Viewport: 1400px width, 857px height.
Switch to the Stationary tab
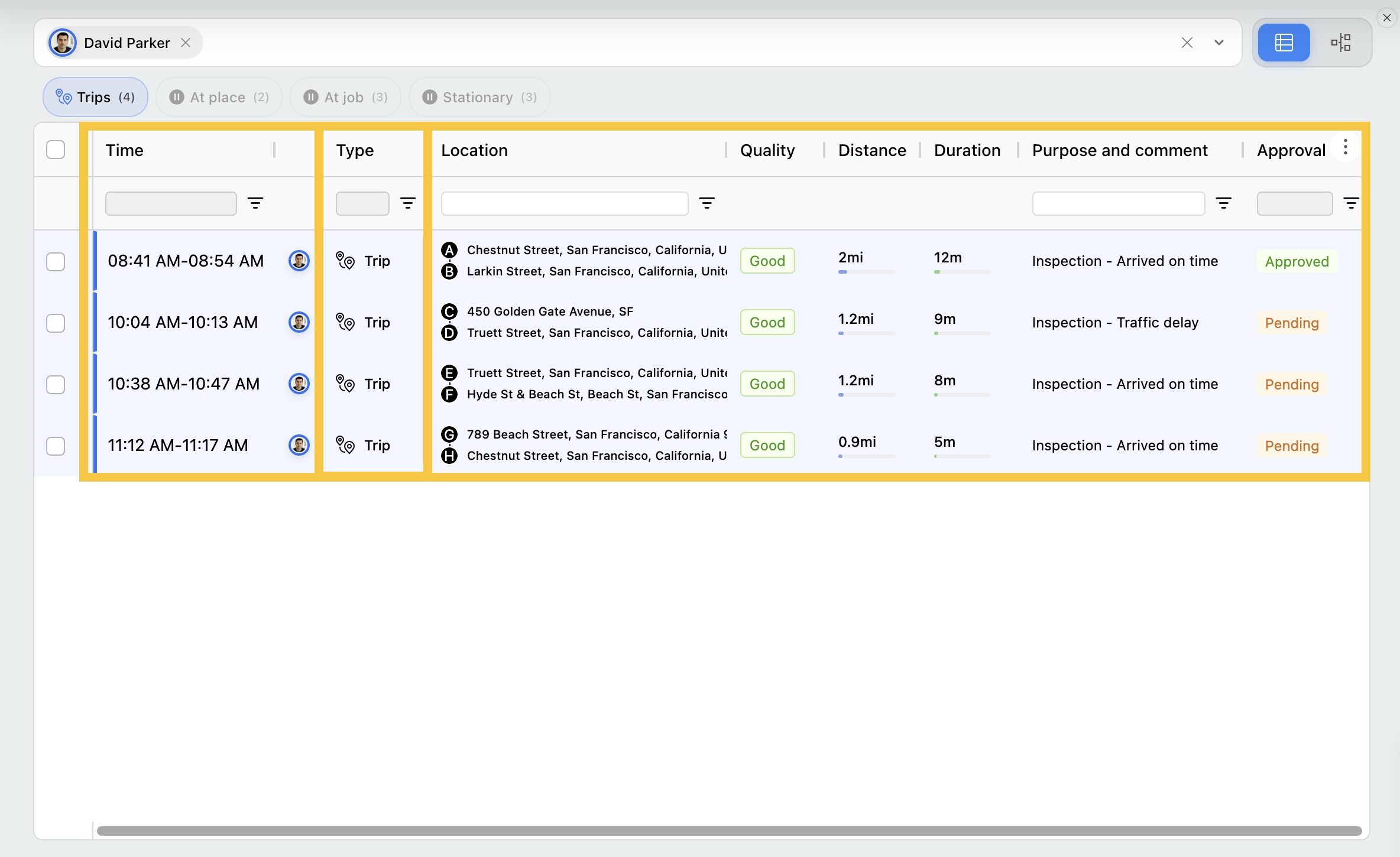click(479, 97)
